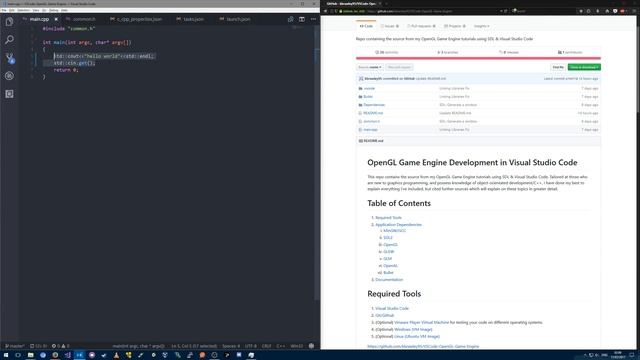The width and height of the screenshot is (640, 360).
Task: Open File Explorer from the taskbar
Action: (x=31, y=355)
